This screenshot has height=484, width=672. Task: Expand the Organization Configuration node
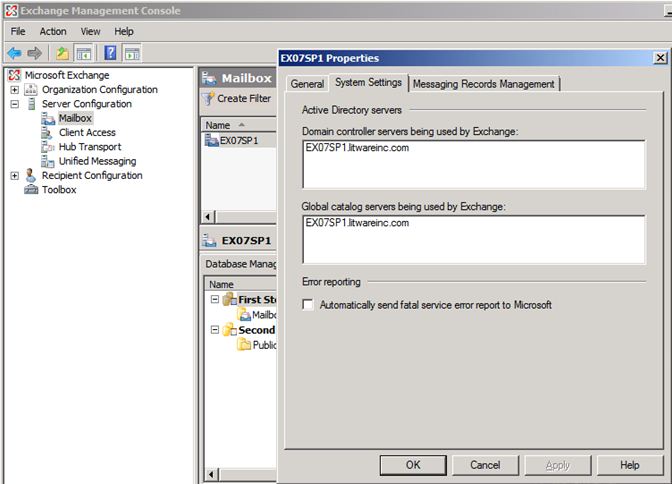[x=15, y=90]
